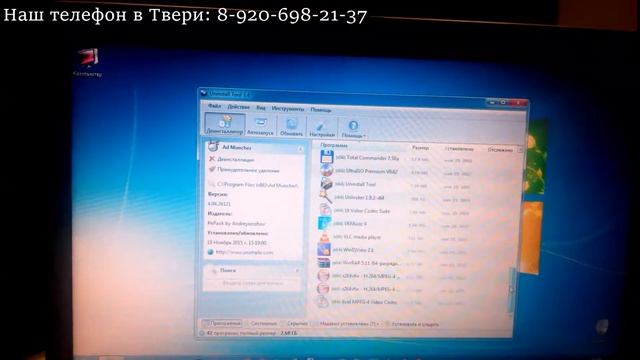Collapse the Ad Muncher details panel
This screenshot has width=640, height=360.
point(300,149)
